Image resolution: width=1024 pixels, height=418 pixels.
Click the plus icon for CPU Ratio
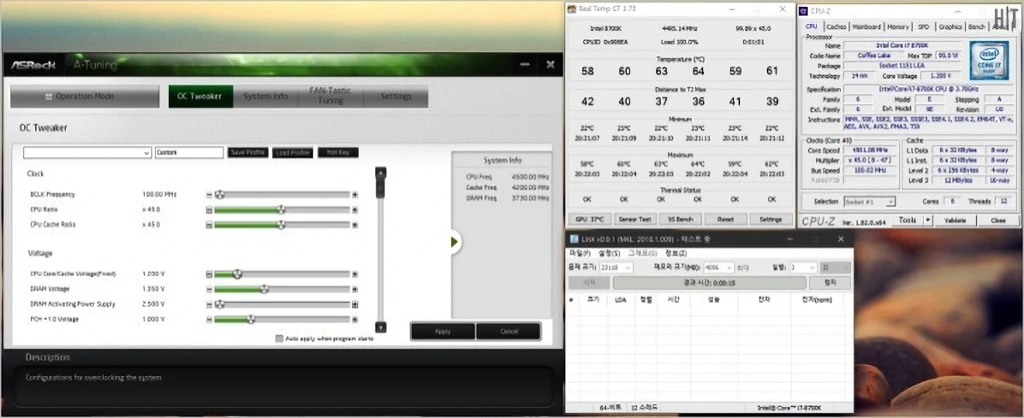[355, 210]
